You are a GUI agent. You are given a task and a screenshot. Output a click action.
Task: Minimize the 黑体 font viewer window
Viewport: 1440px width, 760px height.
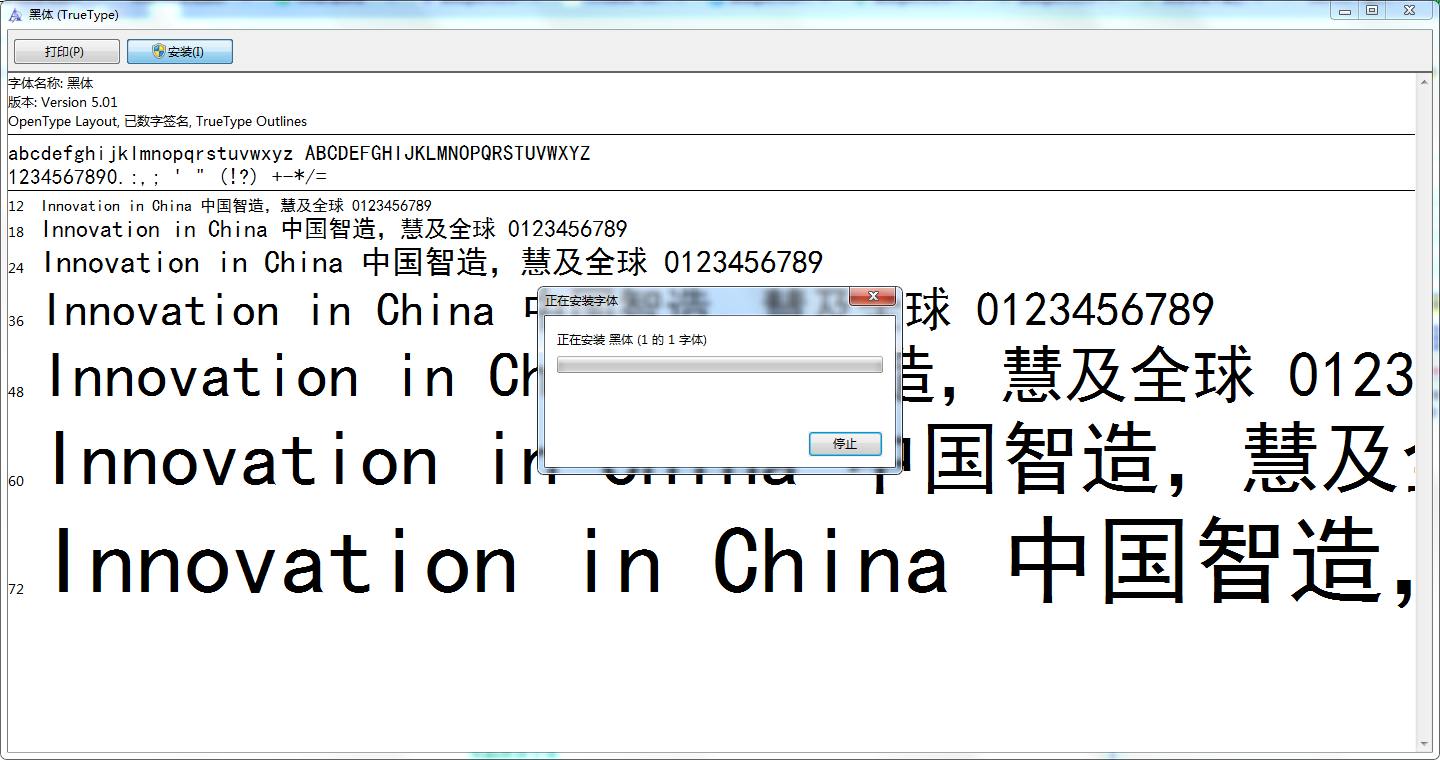(x=1346, y=11)
